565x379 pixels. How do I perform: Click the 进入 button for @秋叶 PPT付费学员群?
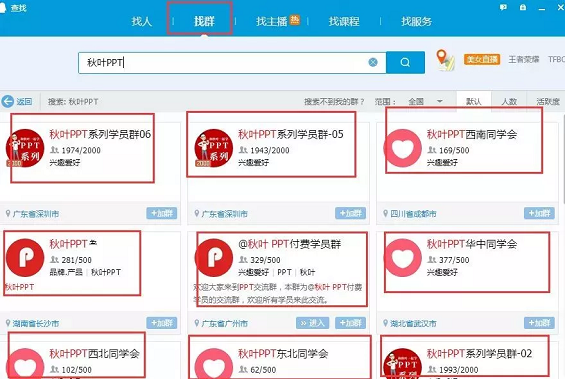pyautogui.click(x=313, y=323)
